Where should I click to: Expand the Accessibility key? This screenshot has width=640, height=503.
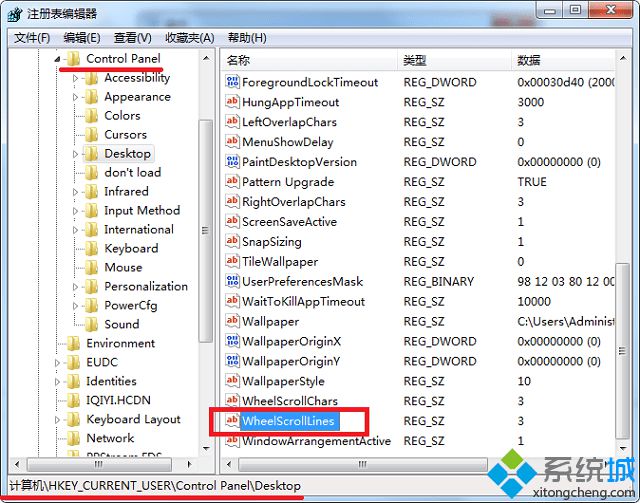(x=75, y=78)
